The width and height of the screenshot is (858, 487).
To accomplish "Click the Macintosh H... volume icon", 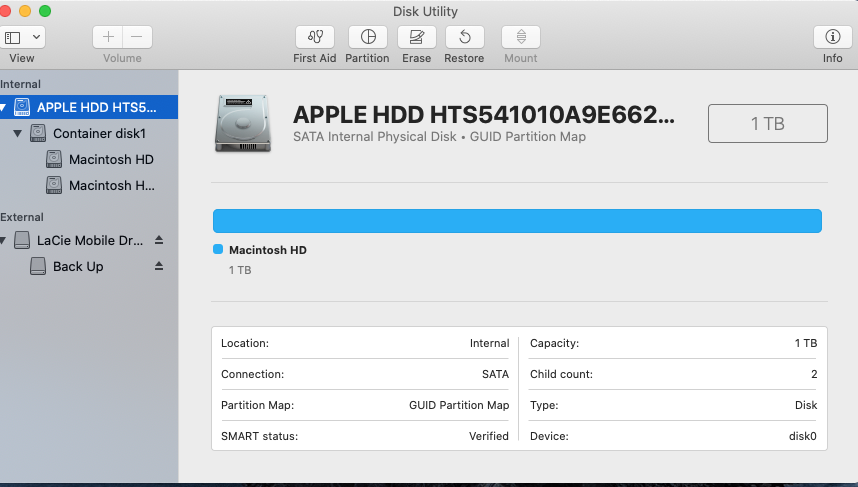I will pyautogui.click(x=54, y=185).
